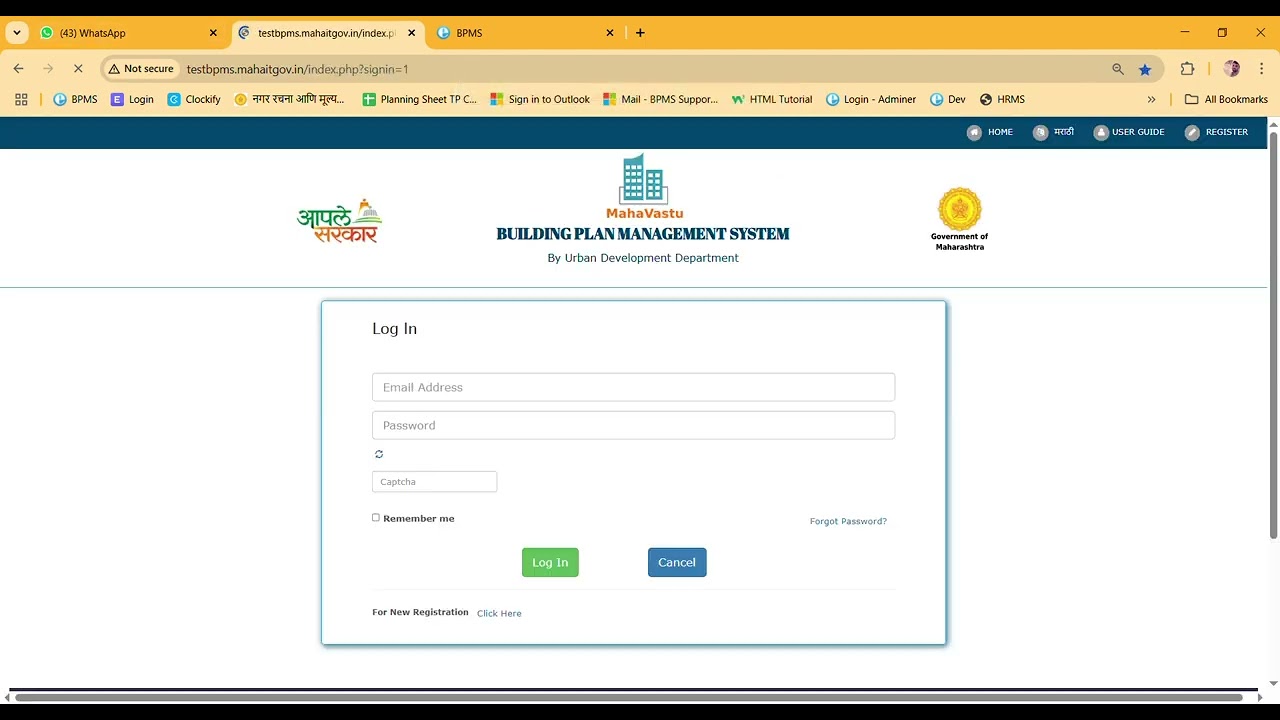The width and height of the screenshot is (1280, 720).
Task: Open the Mail - BPMS Support bookmark
Action: coord(660,99)
